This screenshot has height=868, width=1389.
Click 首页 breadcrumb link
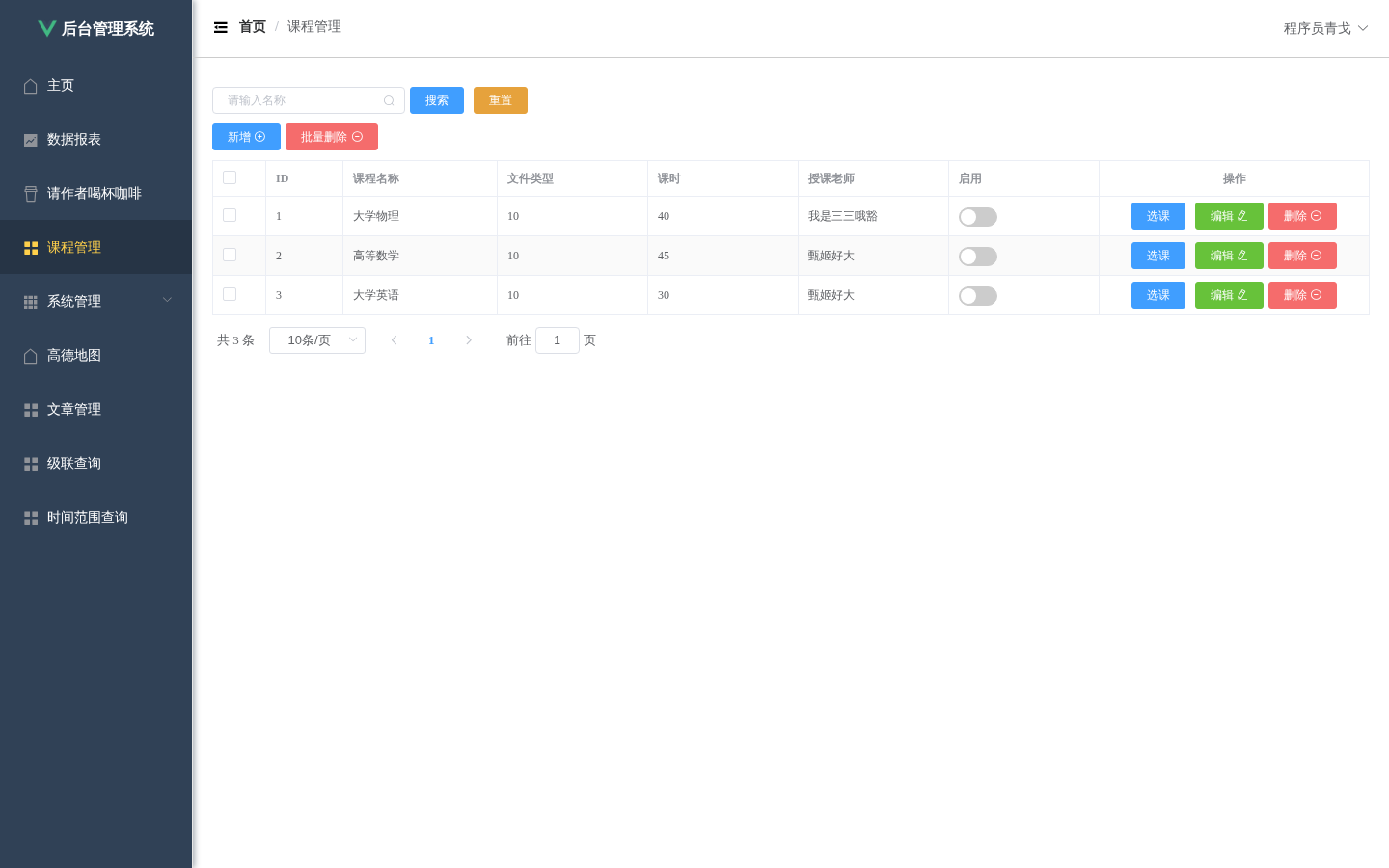pyautogui.click(x=253, y=27)
